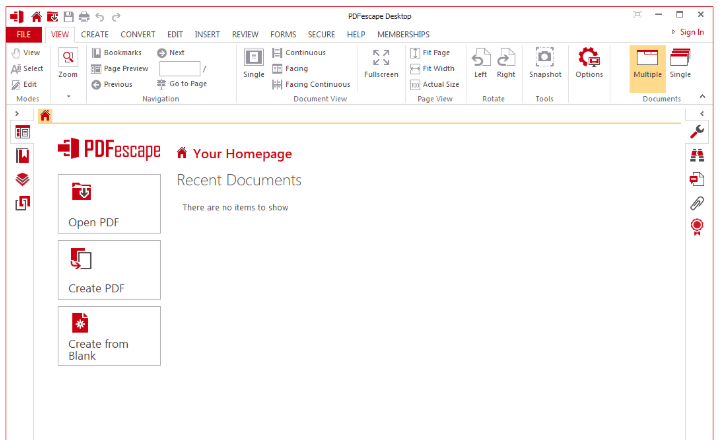722x440 pixels.
Task: Click the Create PDF tile
Action: (x=110, y=270)
